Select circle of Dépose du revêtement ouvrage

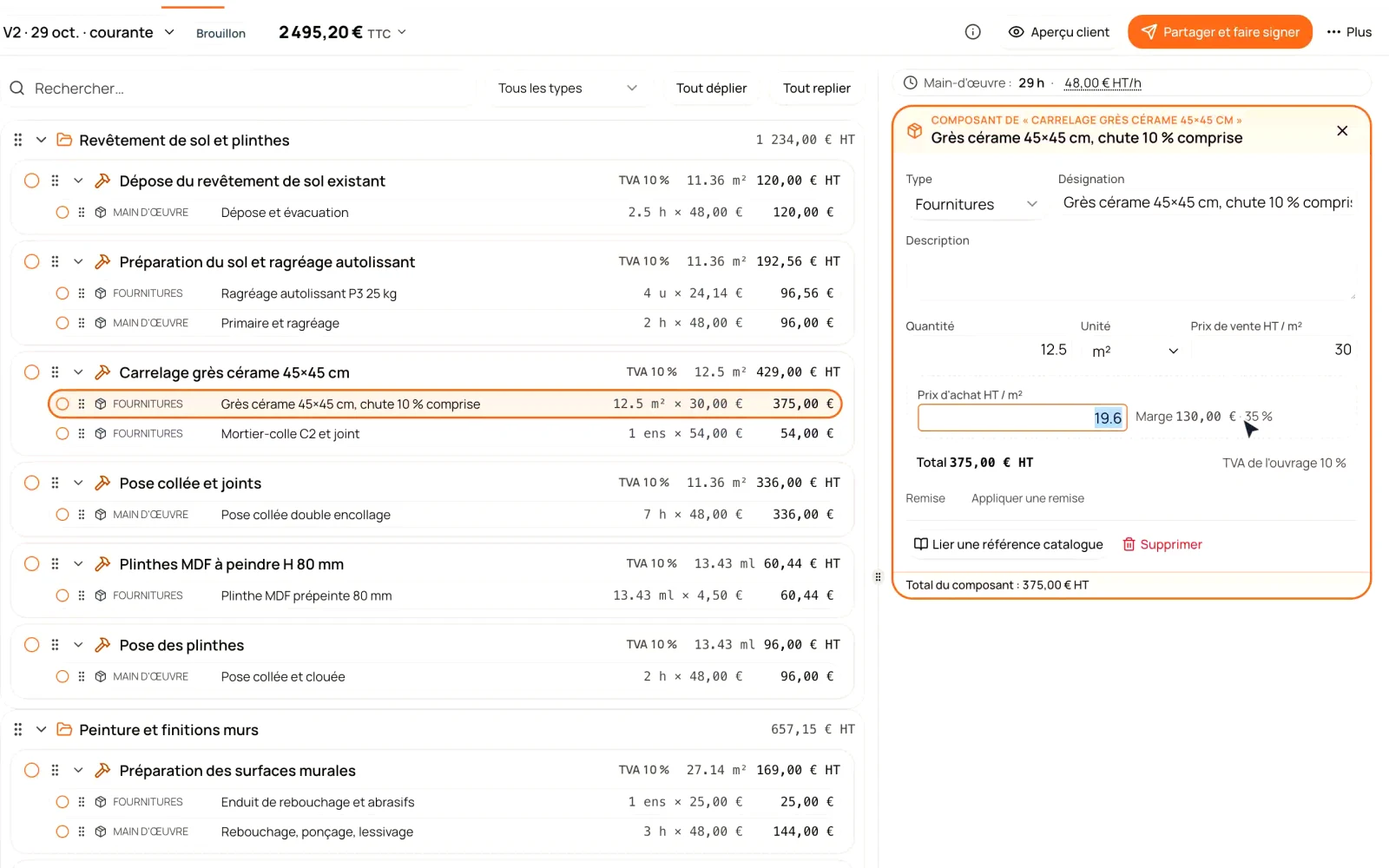pyautogui.click(x=32, y=181)
